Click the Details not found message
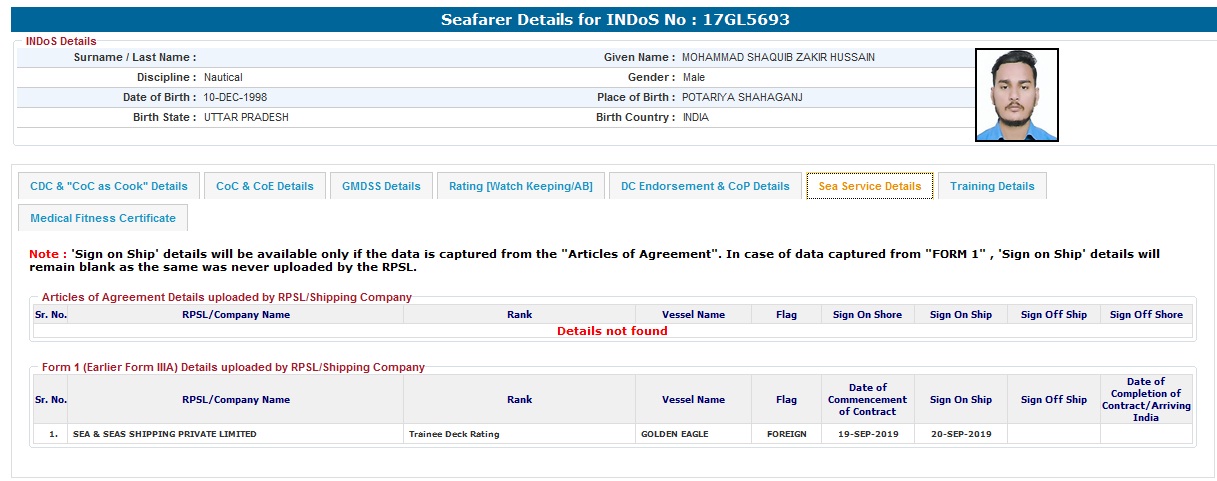 point(612,331)
